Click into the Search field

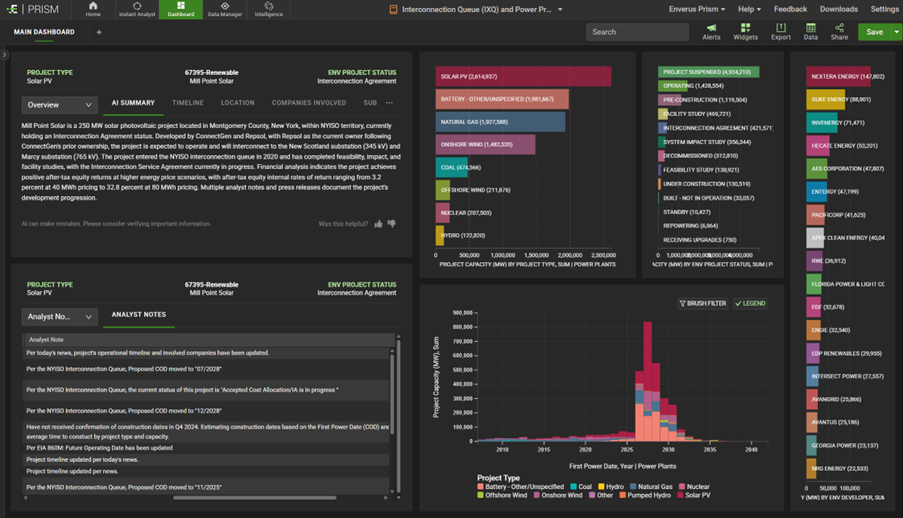coord(637,32)
